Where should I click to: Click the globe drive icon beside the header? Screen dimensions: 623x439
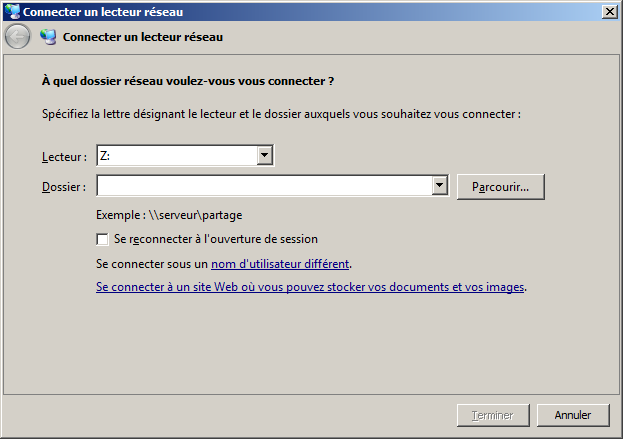(48, 37)
